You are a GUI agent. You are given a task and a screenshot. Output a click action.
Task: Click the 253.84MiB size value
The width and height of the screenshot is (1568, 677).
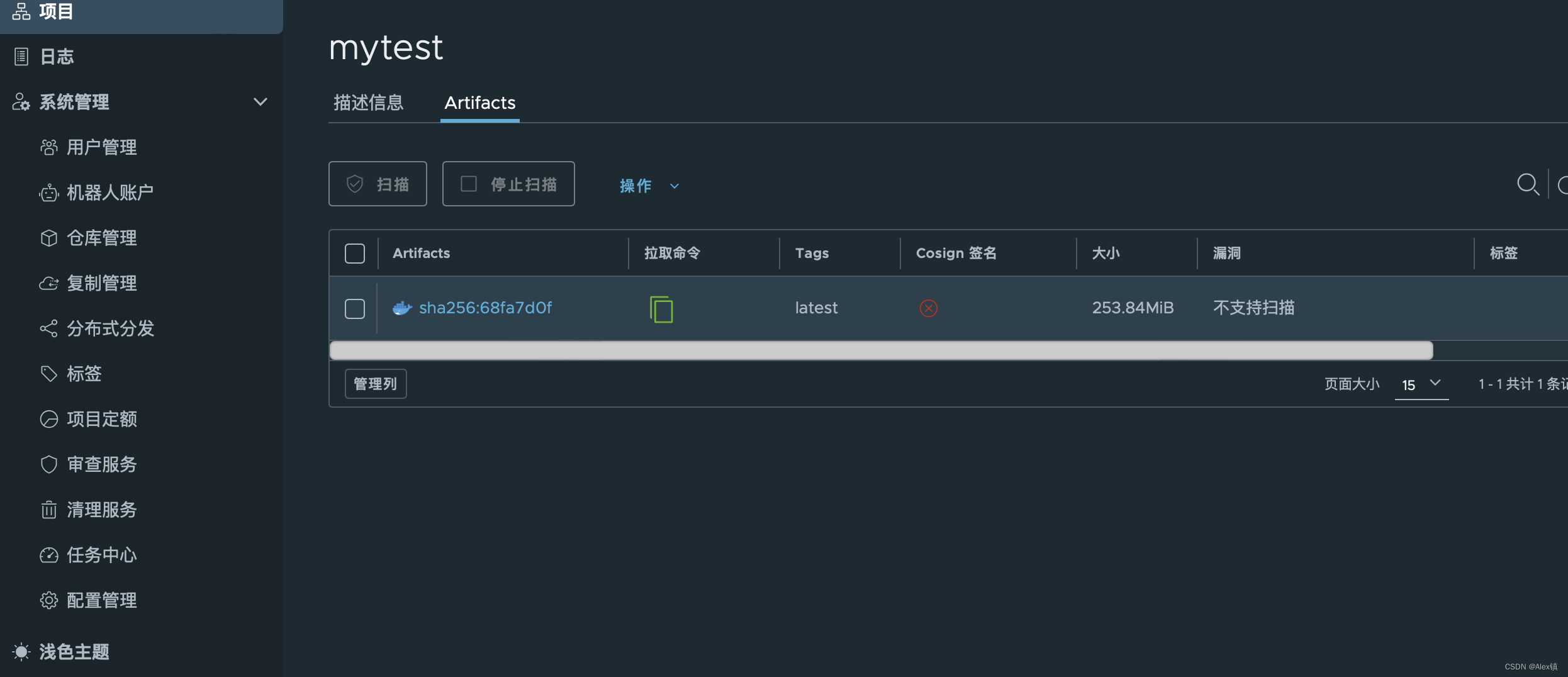coord(1133,308)
